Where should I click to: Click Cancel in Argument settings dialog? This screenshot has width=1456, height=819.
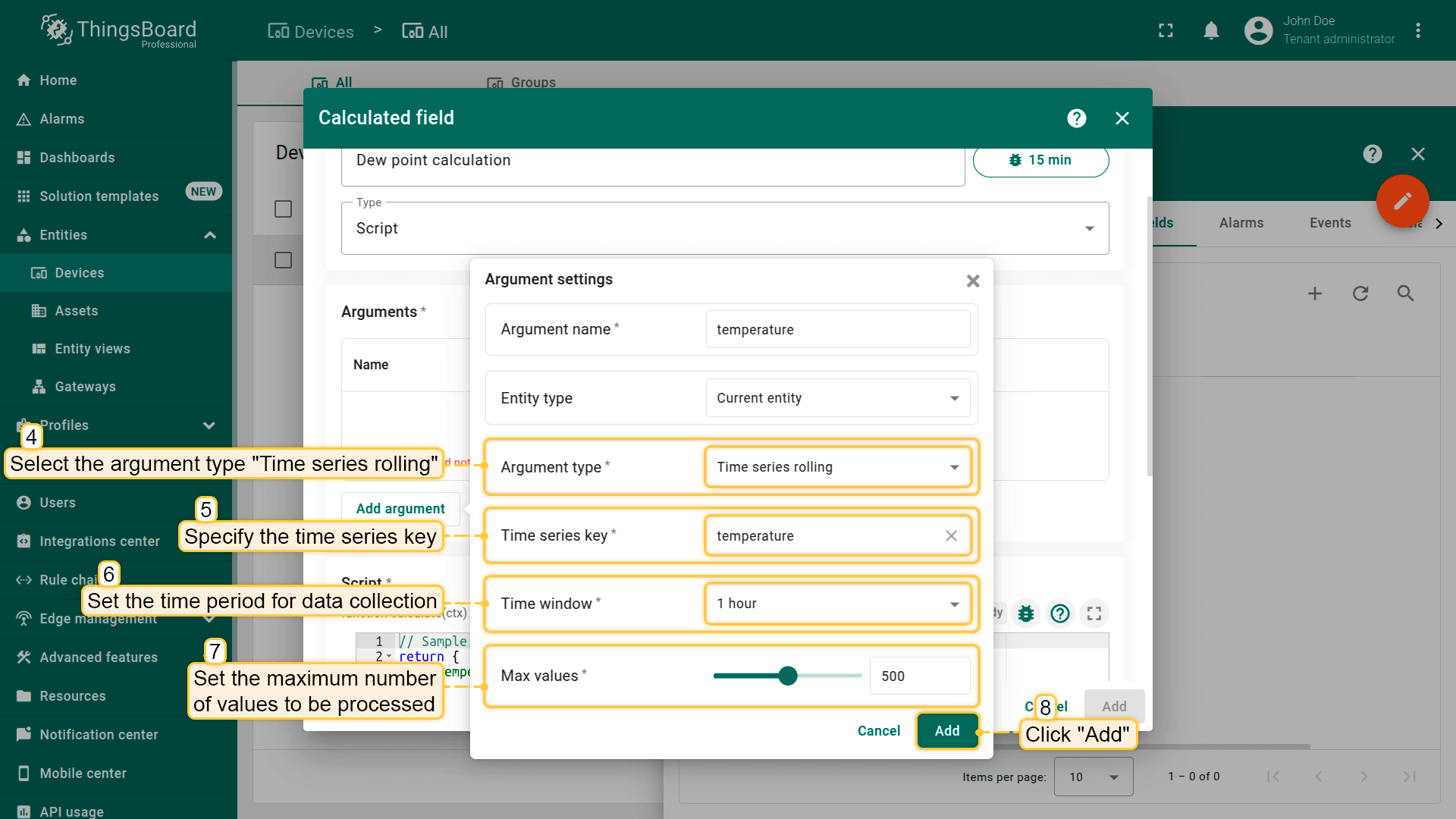click(x=878, y=731)
